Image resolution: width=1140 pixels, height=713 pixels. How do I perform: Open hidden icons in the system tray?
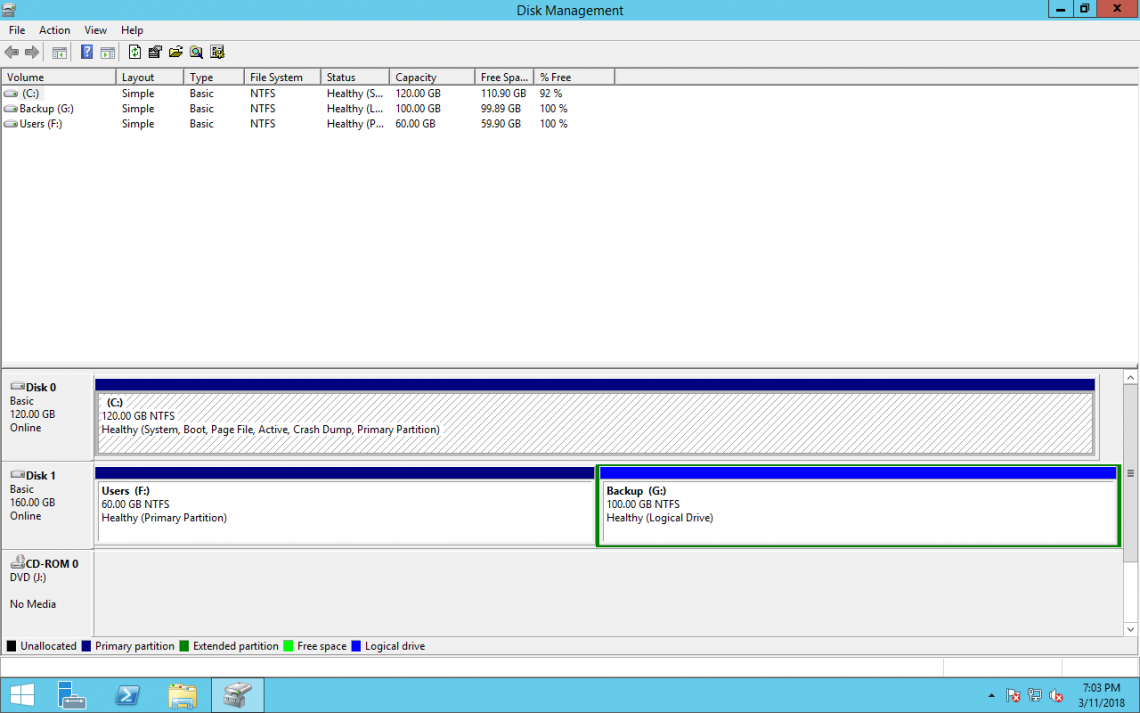(990, 694)
